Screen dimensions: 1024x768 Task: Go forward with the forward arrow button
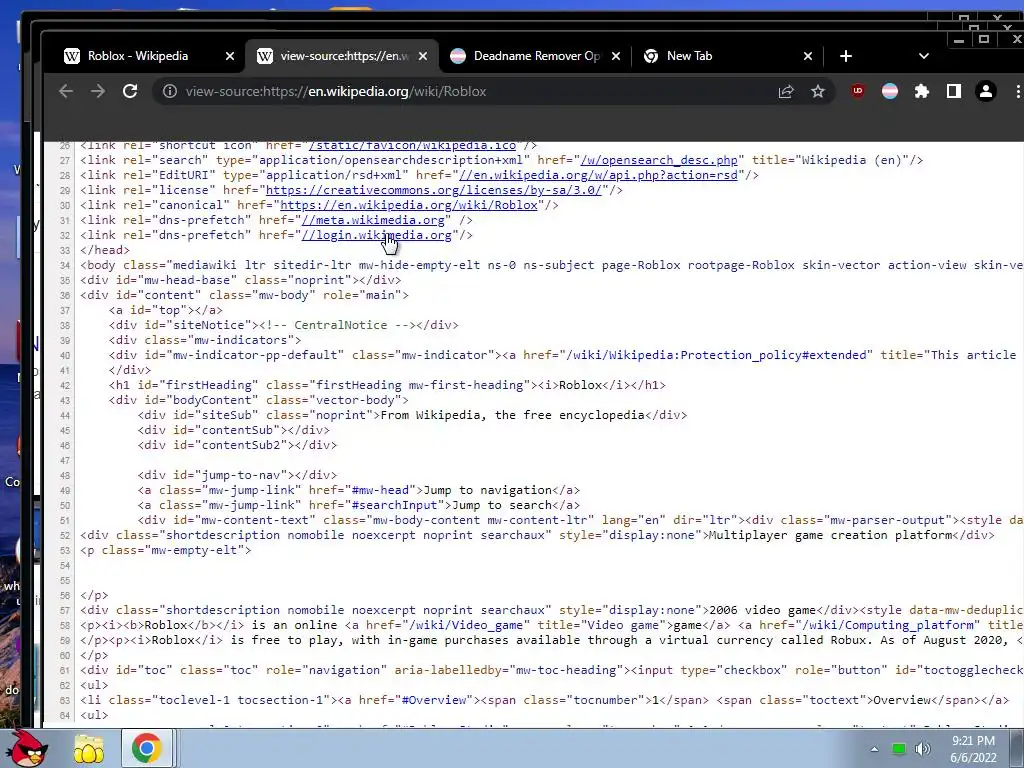[x=98, y=91]
